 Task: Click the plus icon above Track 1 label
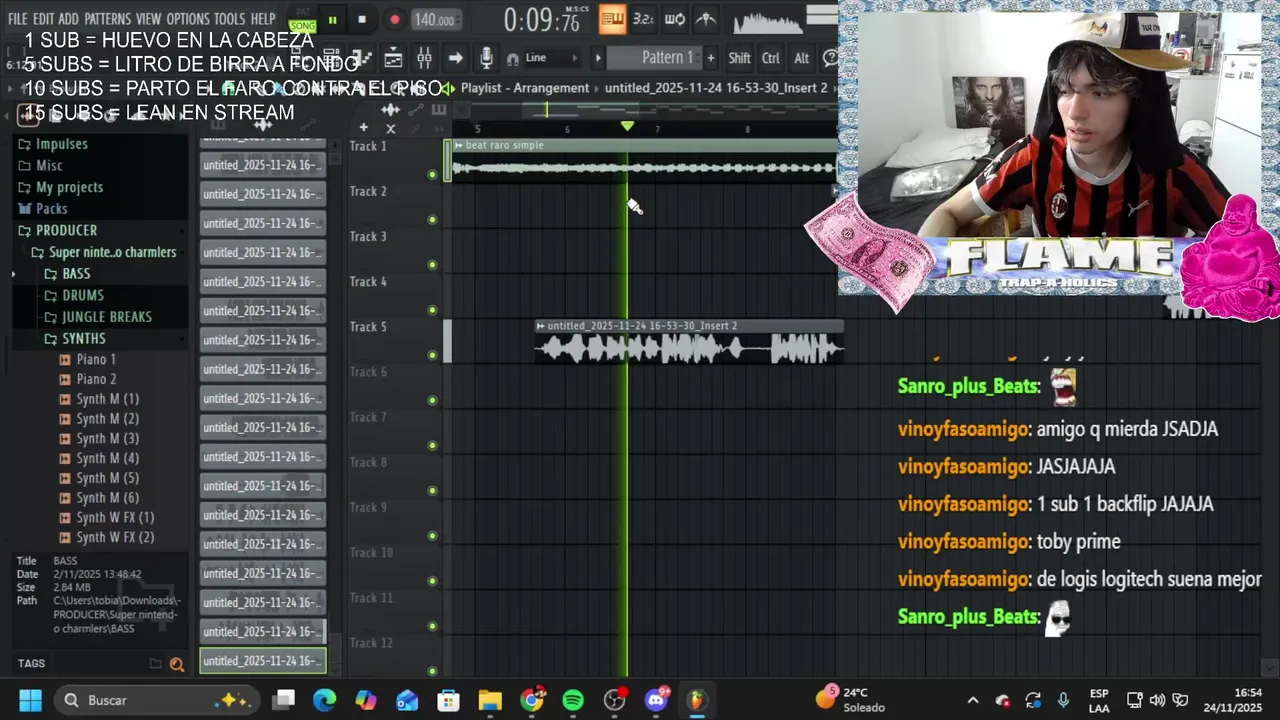click(363, 127)
